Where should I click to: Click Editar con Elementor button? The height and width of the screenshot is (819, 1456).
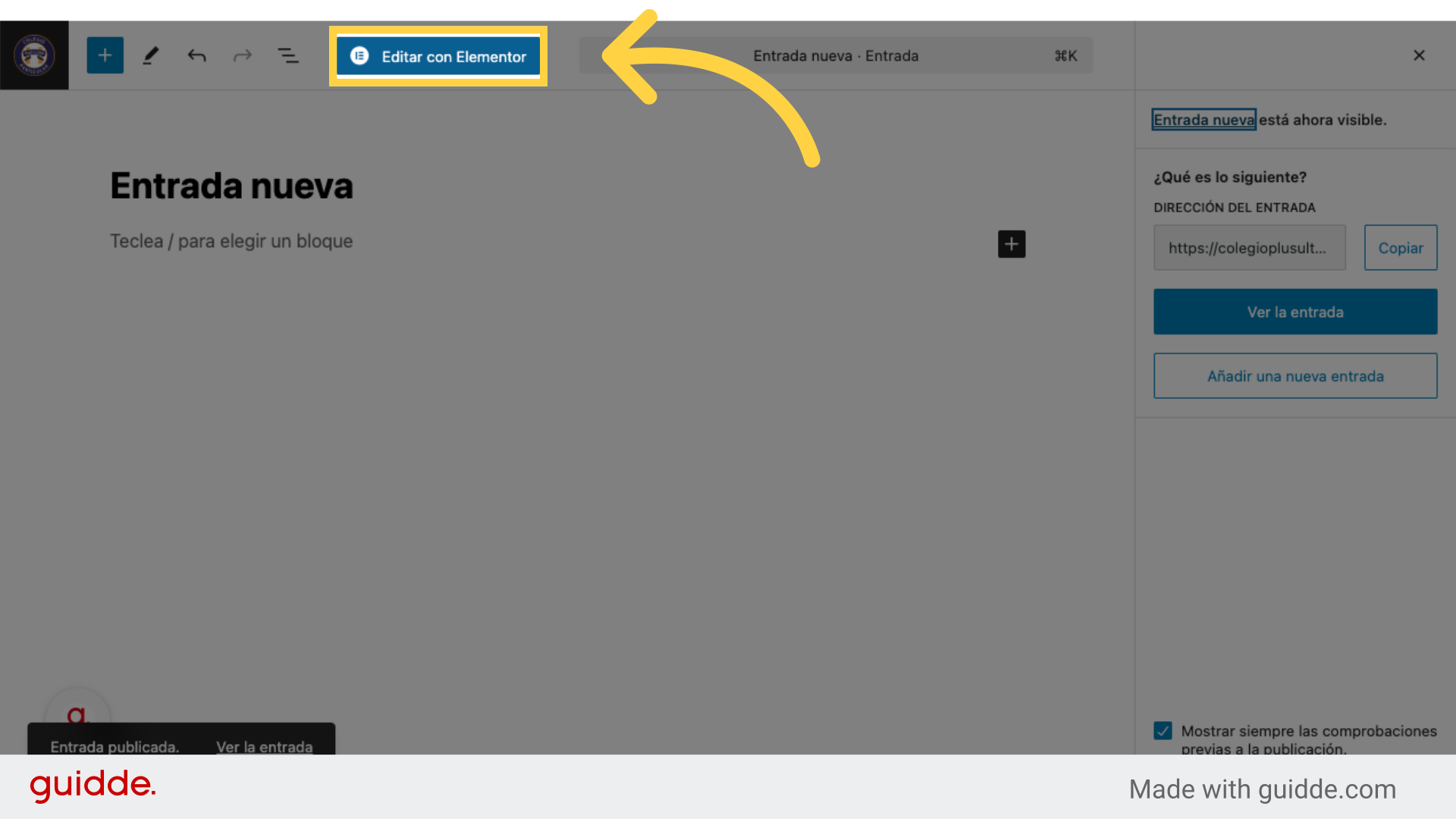[438, 56]
